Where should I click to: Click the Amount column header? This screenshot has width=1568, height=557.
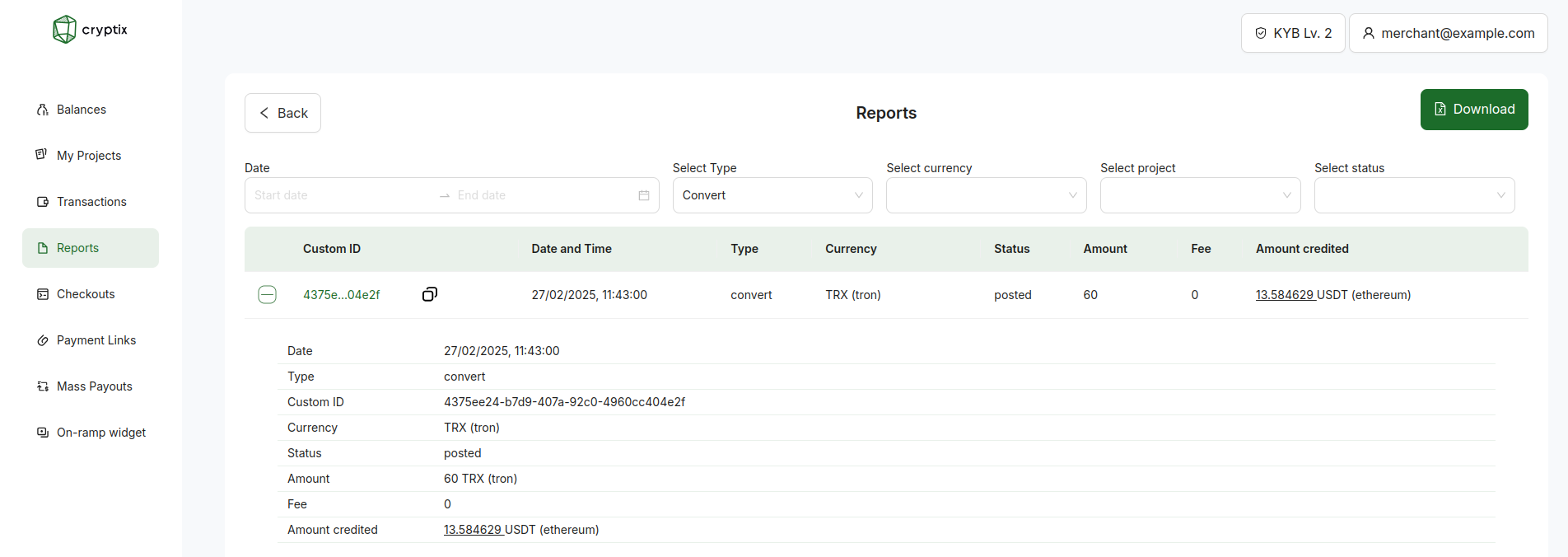click(x=1105, y=249)
